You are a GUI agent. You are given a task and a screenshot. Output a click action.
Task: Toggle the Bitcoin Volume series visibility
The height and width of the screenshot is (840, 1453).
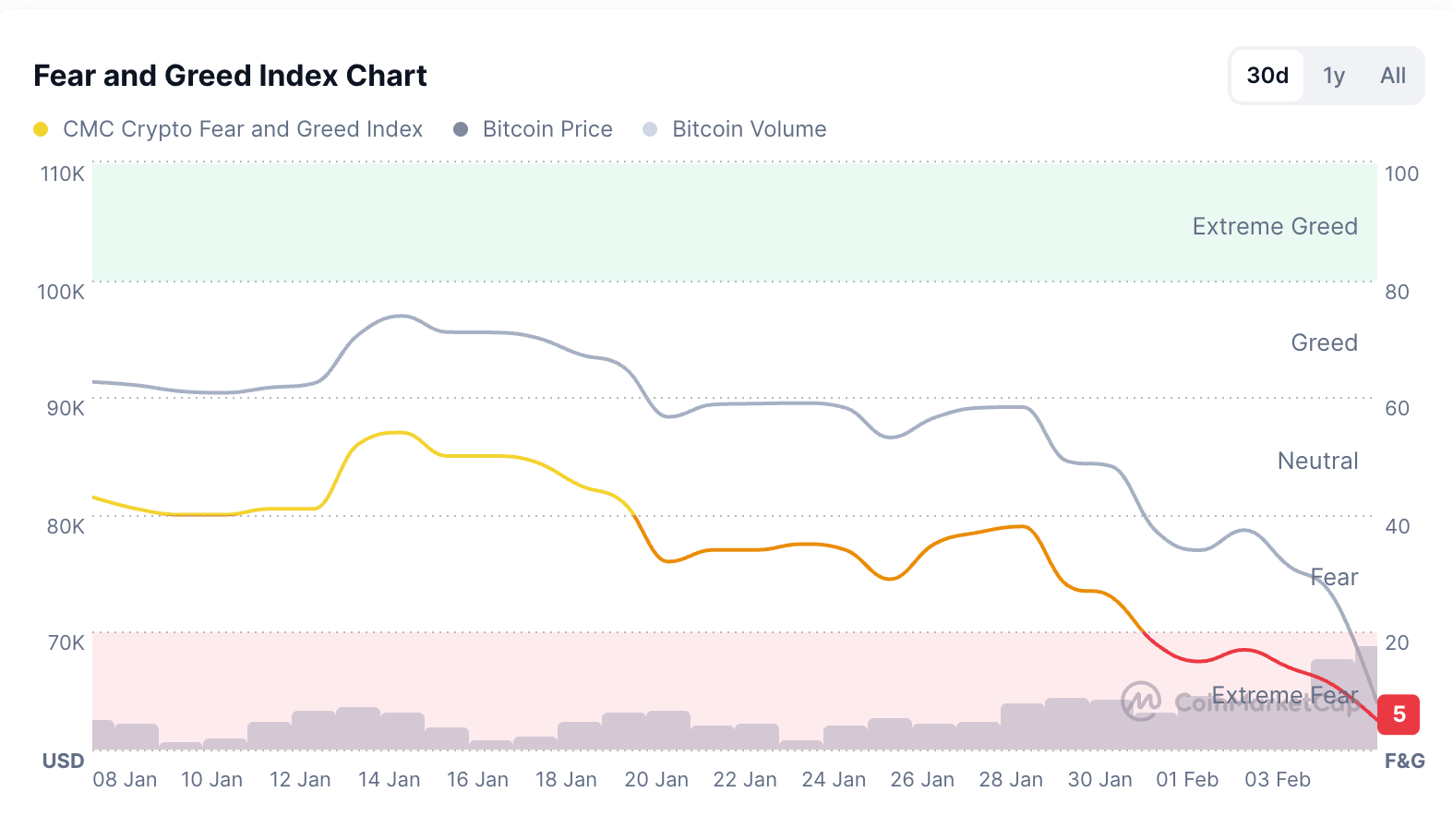click(x=750, y=129)
